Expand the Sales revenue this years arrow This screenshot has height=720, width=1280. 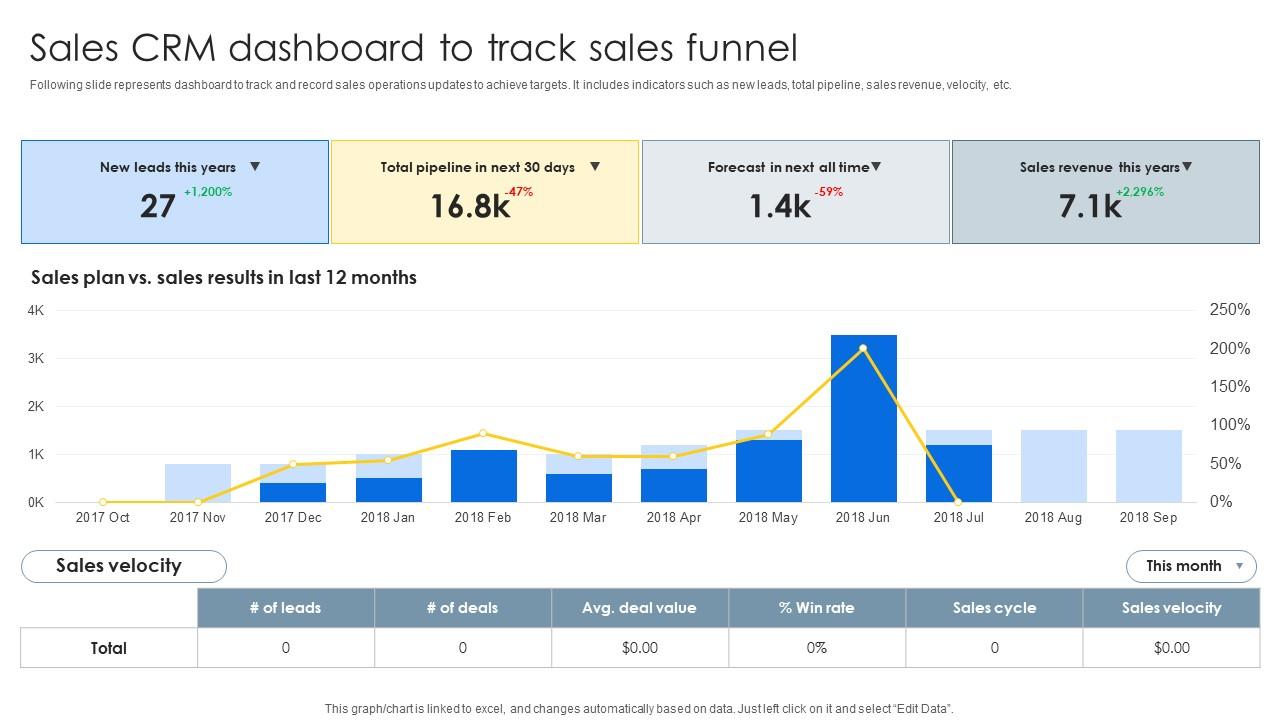click(1187, 167)
